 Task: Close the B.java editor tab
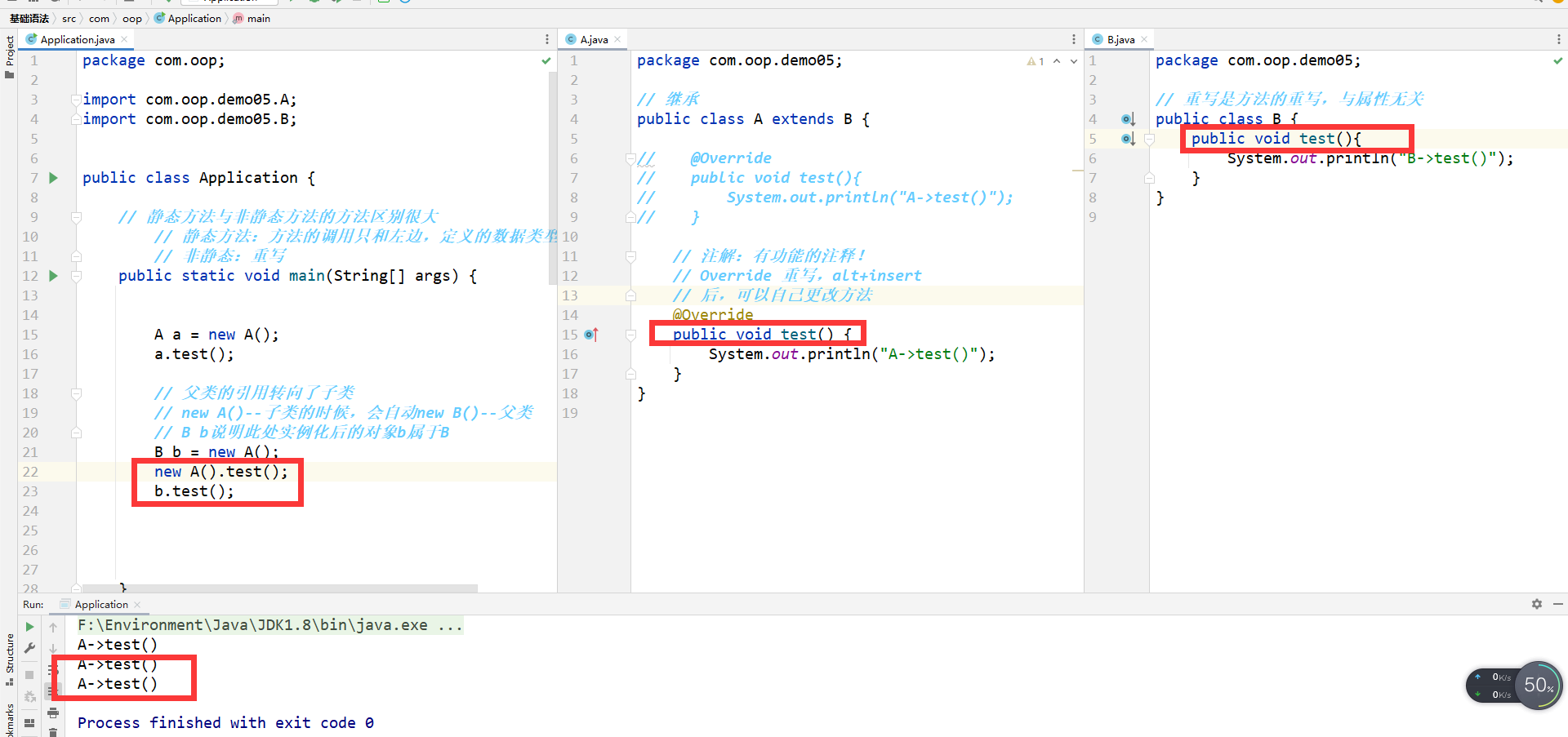click(1144, 39)
